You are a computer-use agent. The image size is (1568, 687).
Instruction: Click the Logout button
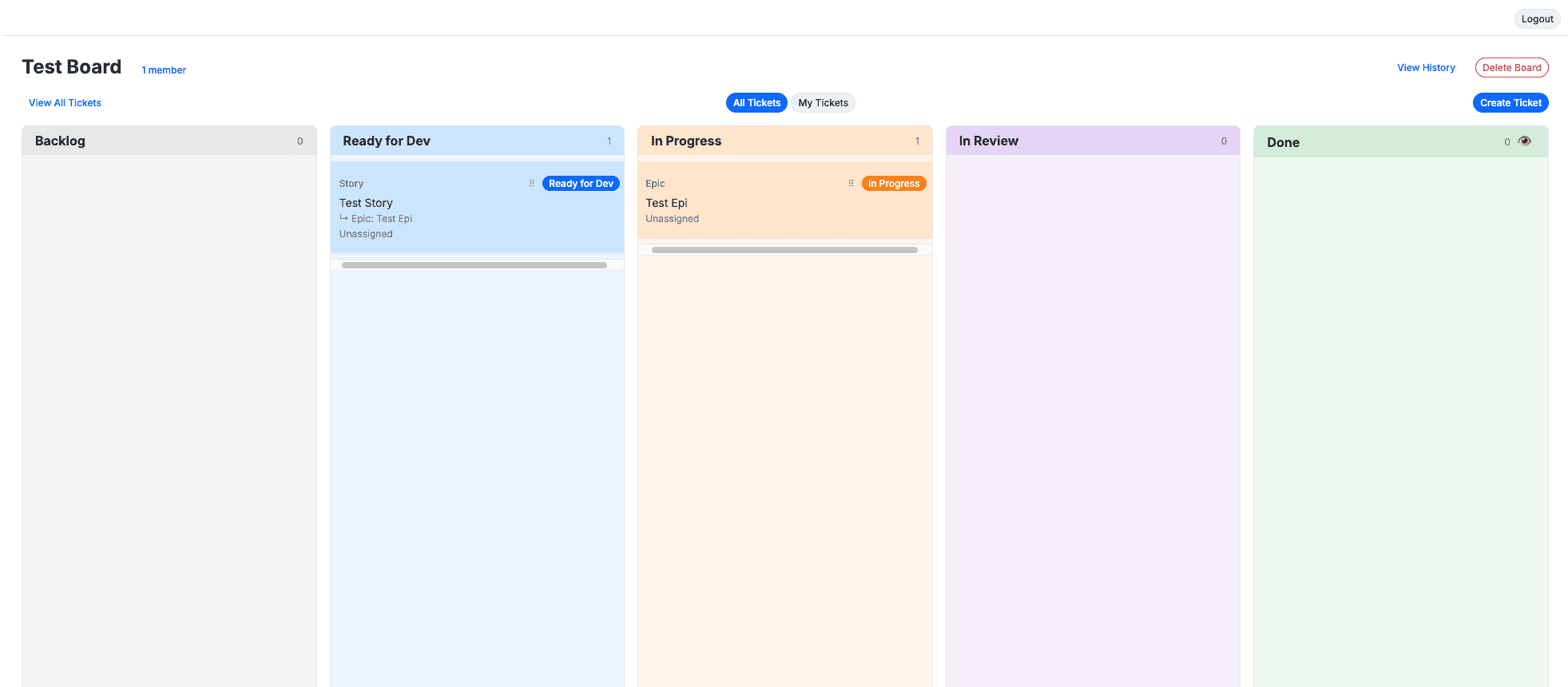pos(1537,19)
